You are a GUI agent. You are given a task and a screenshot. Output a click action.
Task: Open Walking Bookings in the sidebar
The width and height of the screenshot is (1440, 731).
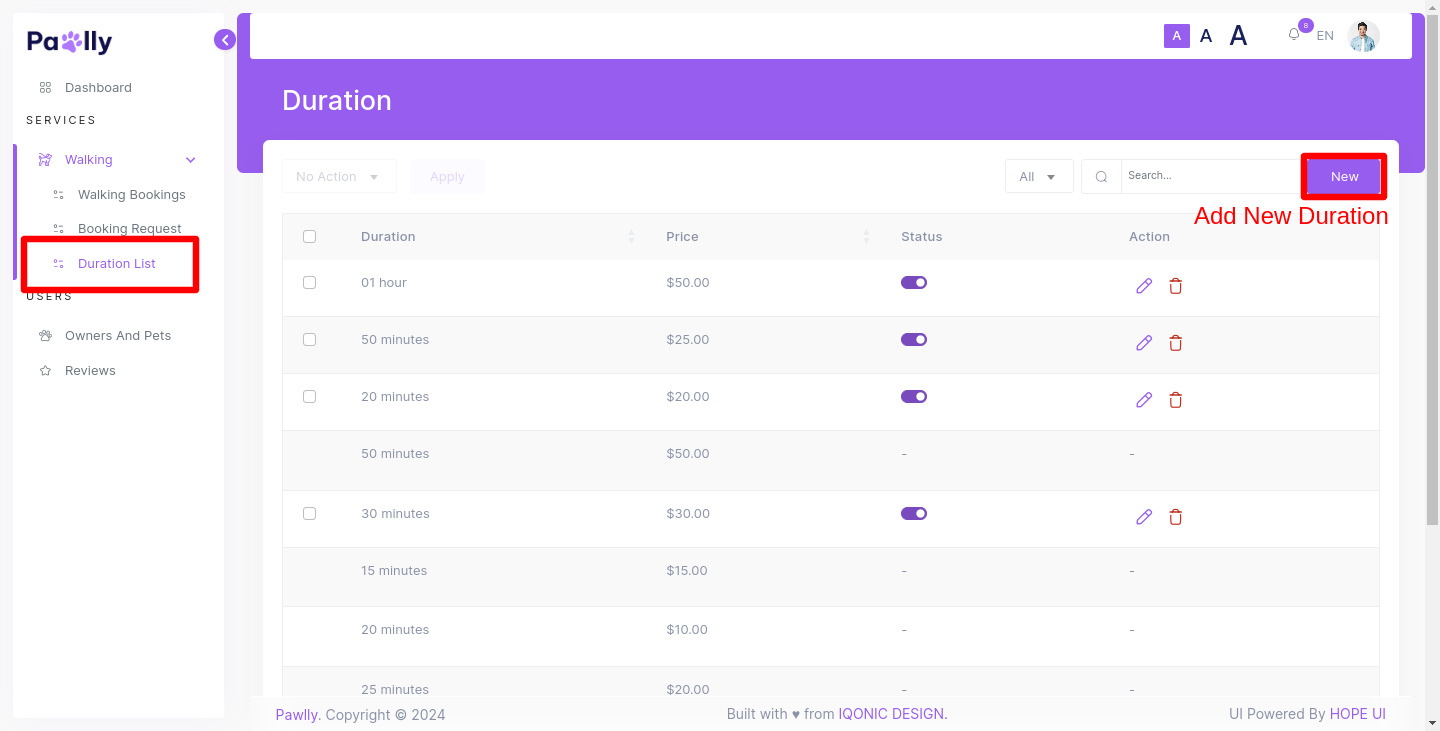coord(131,195)
